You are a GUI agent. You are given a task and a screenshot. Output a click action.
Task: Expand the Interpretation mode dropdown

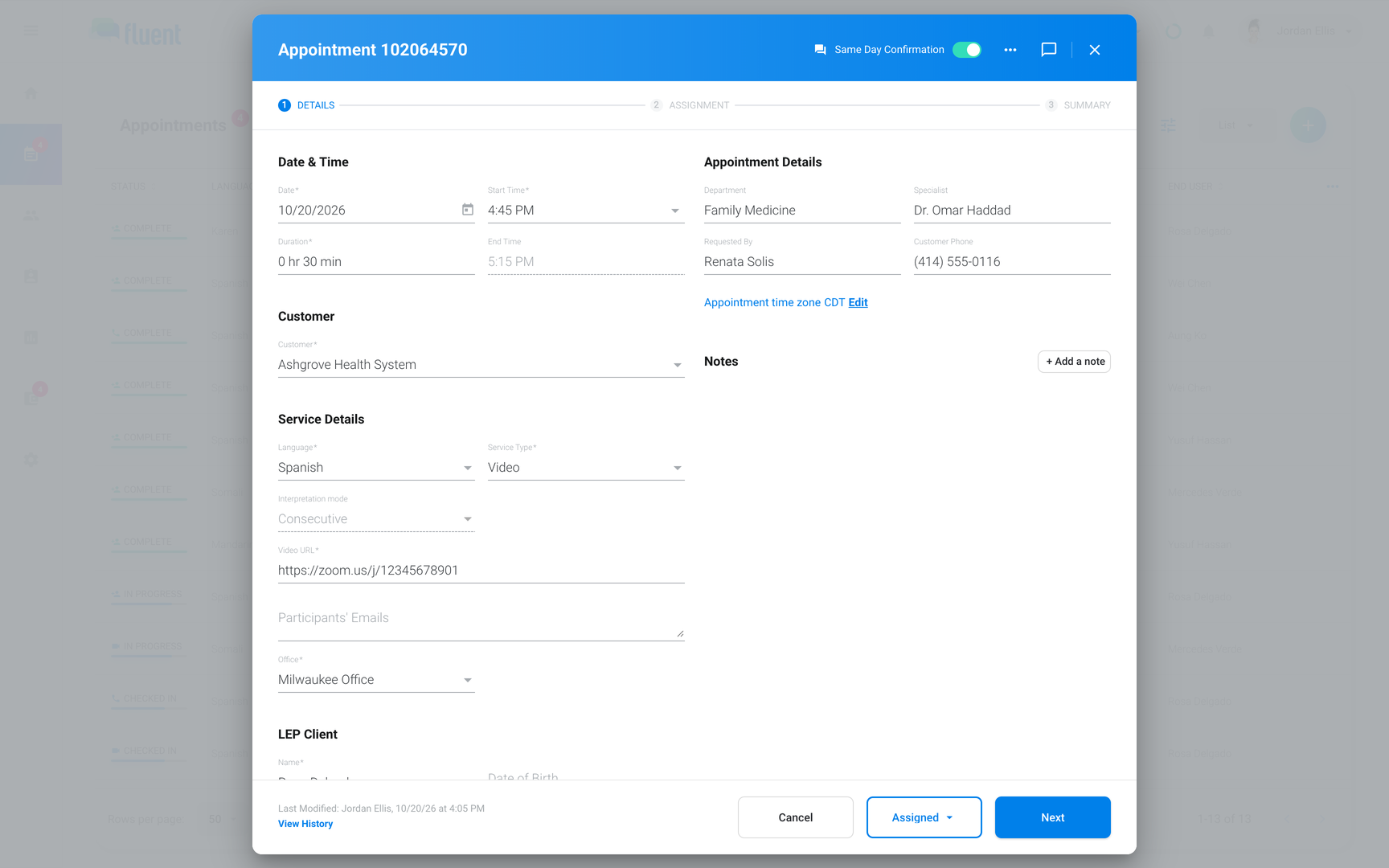(468, 519)
